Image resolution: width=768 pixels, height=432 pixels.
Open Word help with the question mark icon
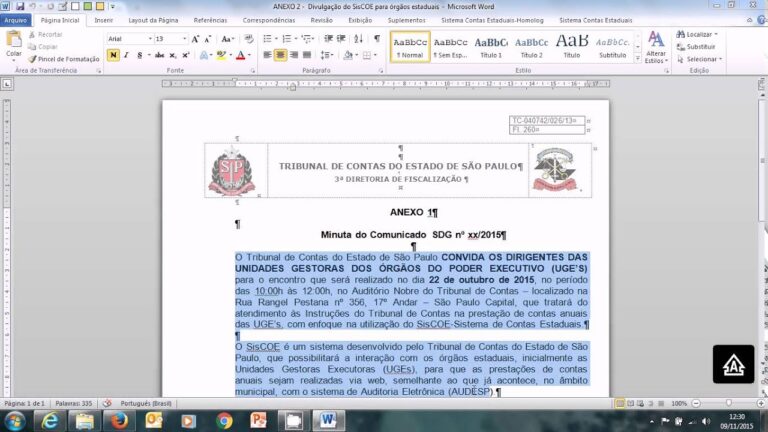[762, 20]
